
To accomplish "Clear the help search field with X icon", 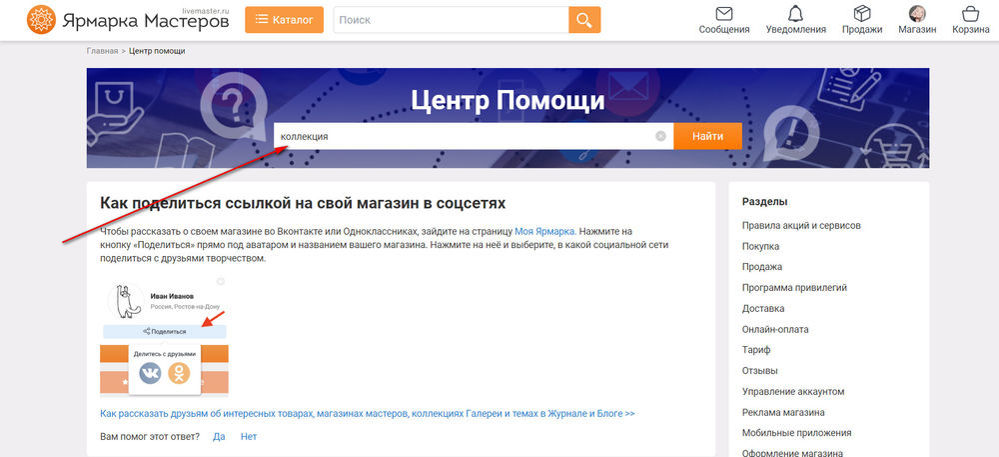I will point(660,136).
